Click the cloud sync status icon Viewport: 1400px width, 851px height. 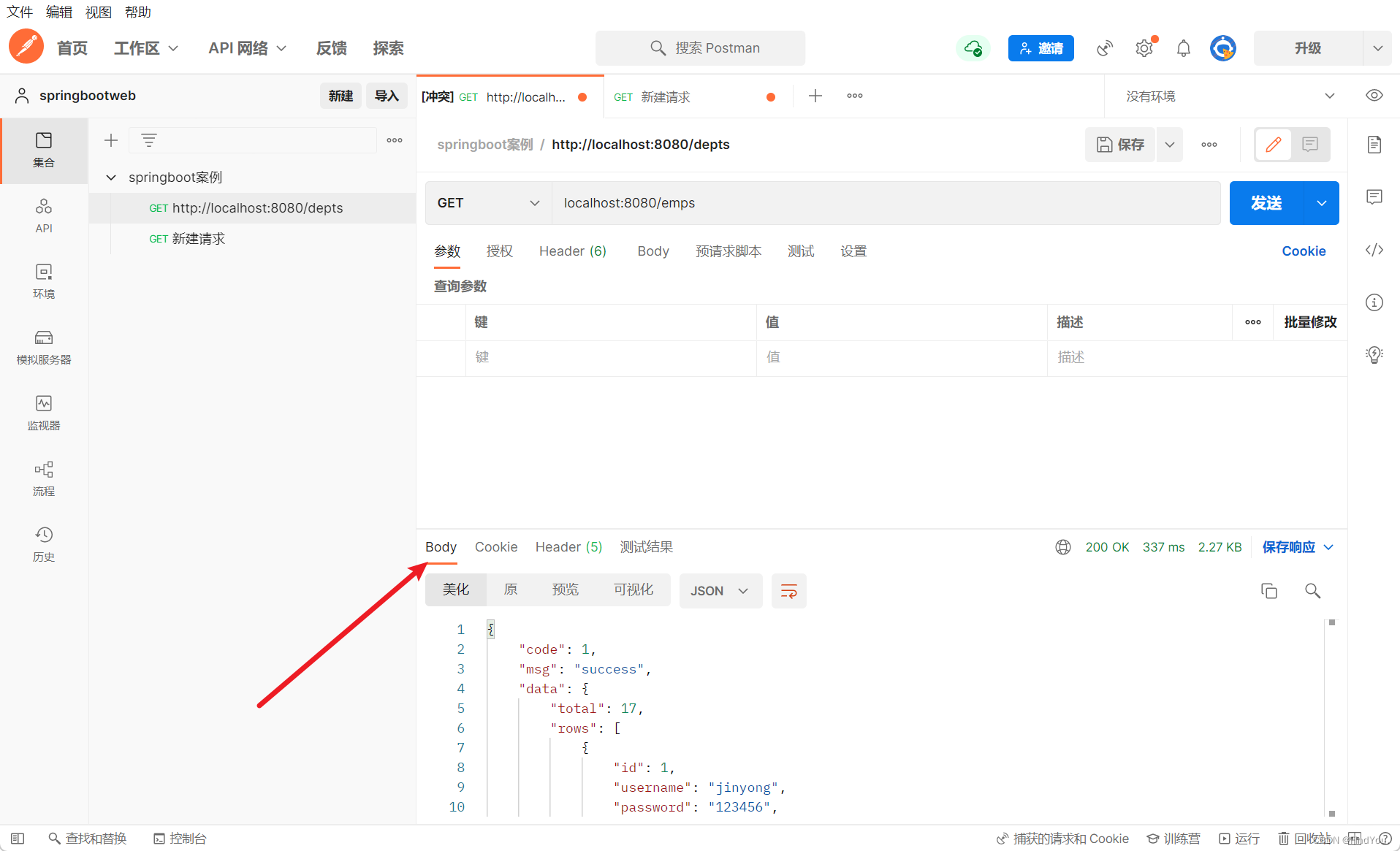tap(973, 48)
